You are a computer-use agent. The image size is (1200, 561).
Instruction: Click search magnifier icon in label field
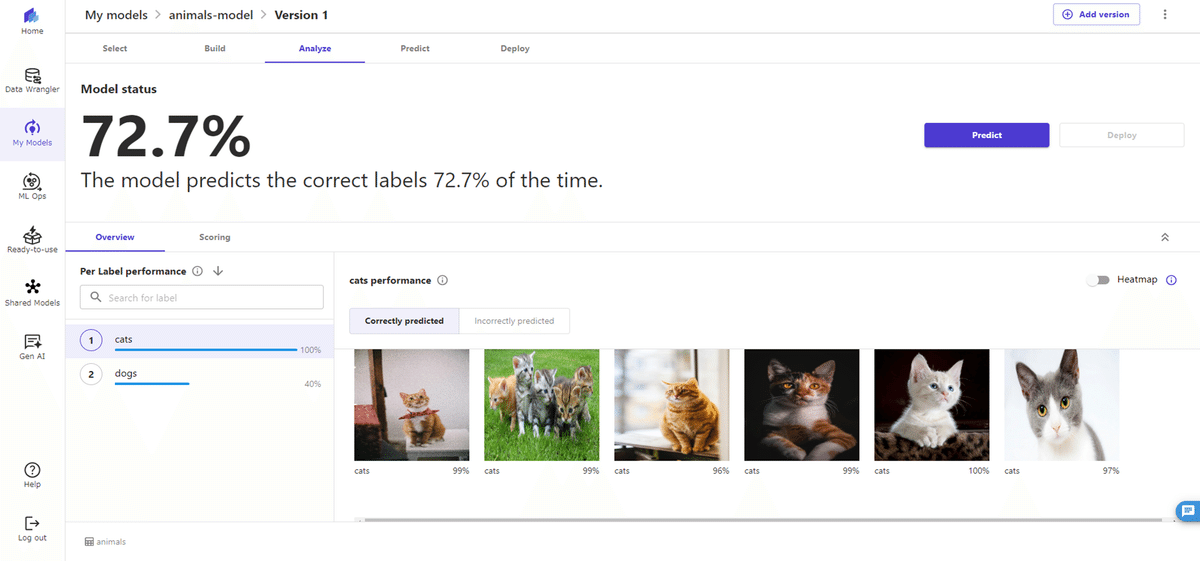coord(96,297)
